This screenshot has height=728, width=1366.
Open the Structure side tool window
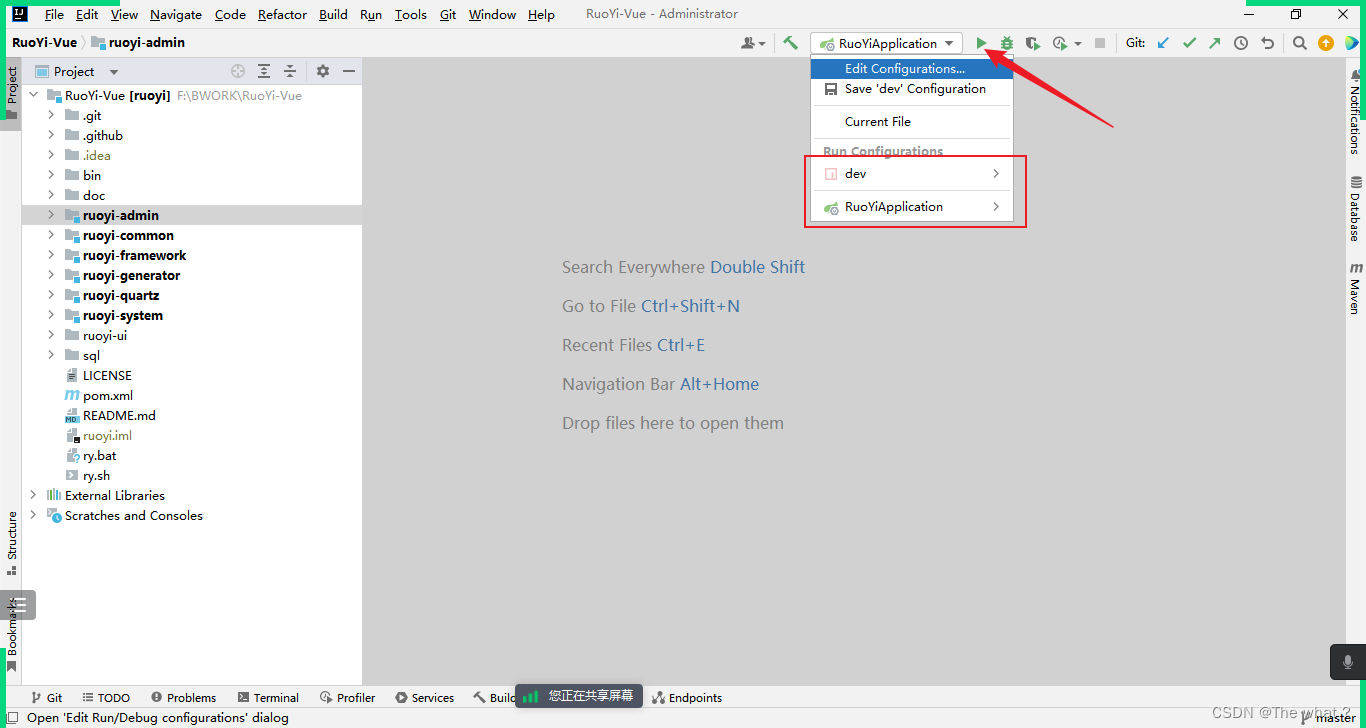[x=12, y=542]
